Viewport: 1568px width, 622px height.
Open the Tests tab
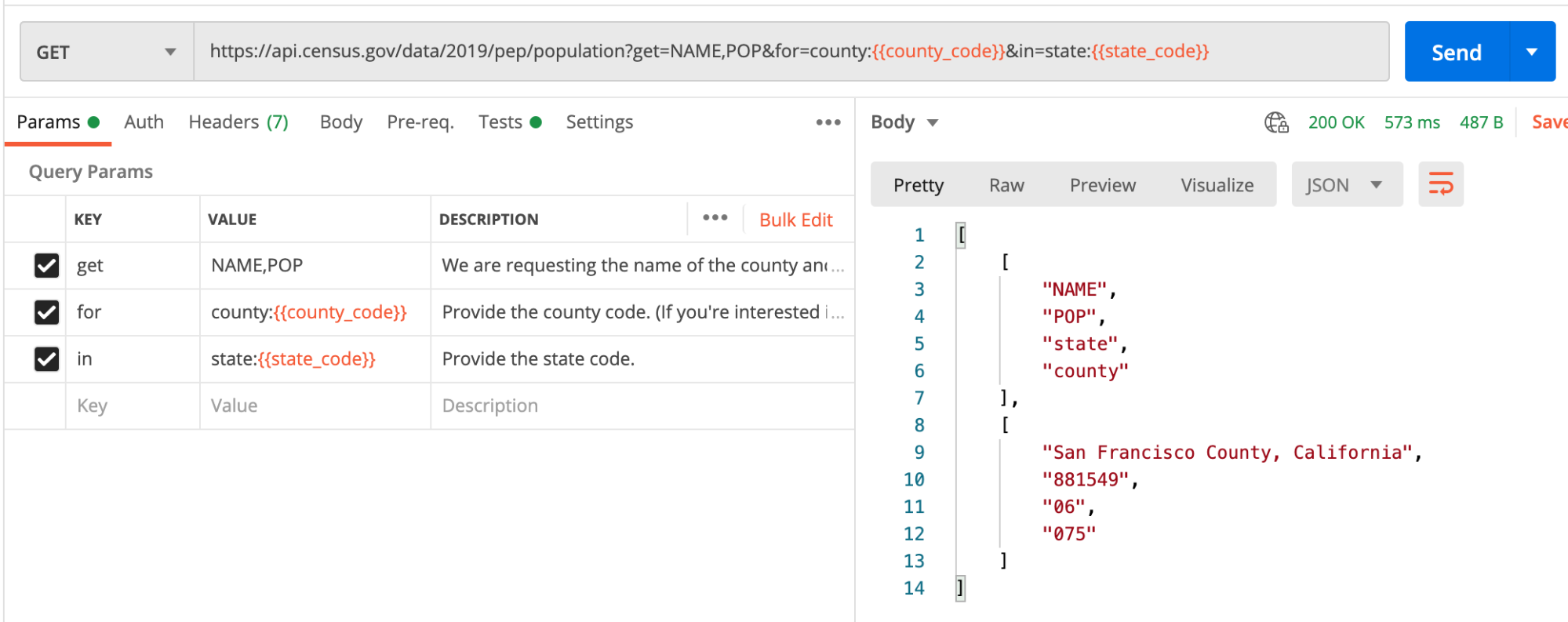coord(510,122)
